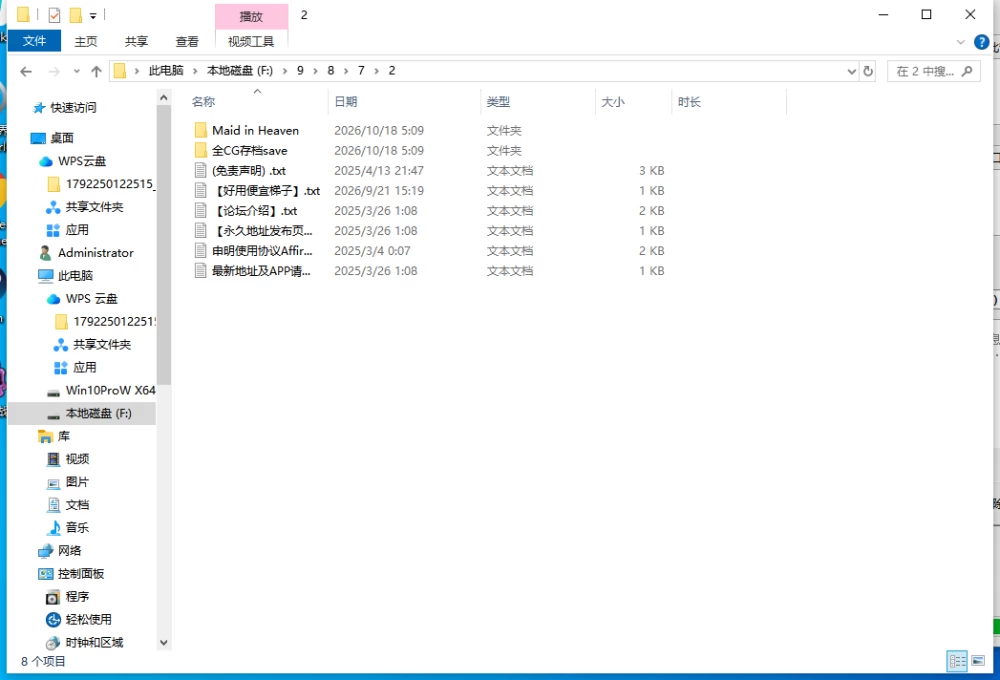The width and height of the screenshot is (1000, 680).
Task: Select the 最新地址及APP file icon
Action: point(200,270)
